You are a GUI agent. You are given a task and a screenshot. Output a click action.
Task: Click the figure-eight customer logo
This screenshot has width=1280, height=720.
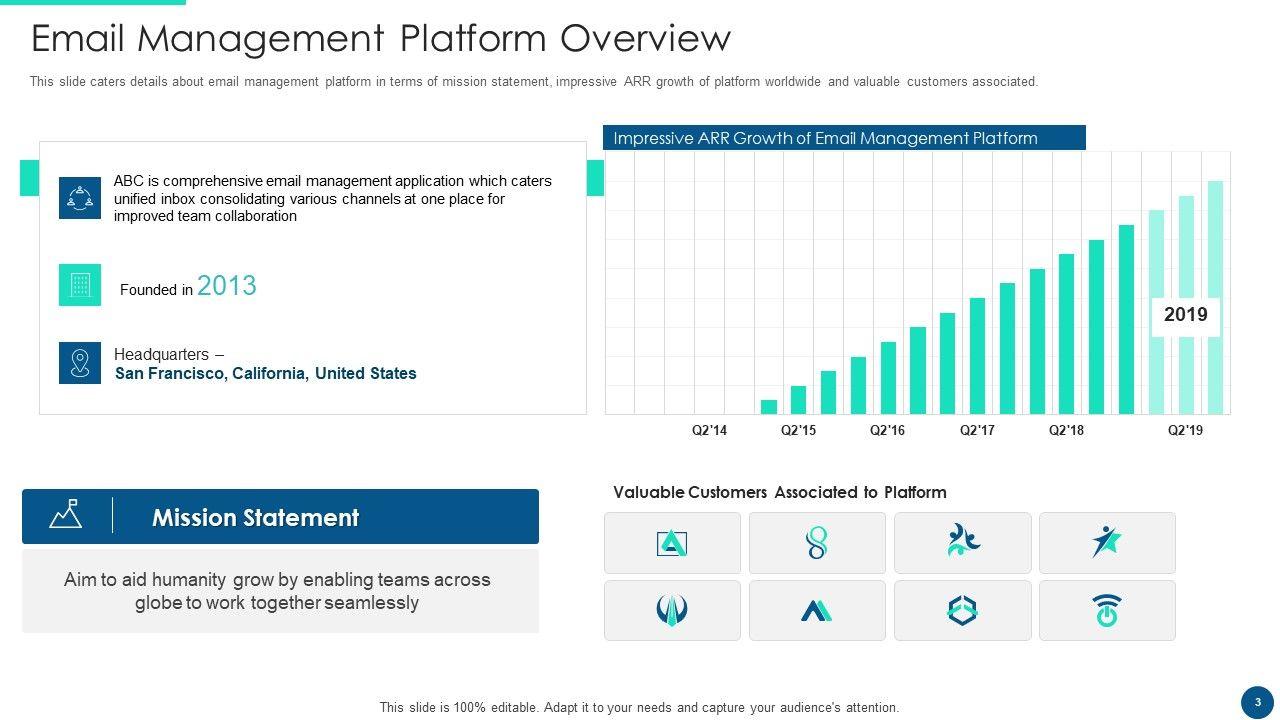click(817, 543)
